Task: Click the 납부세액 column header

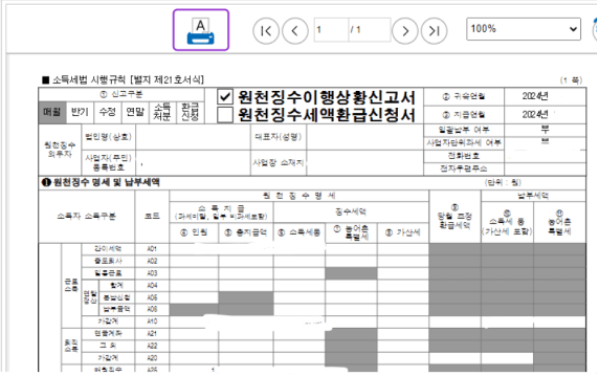Action: pyautogui.click(x=533, y=196)
